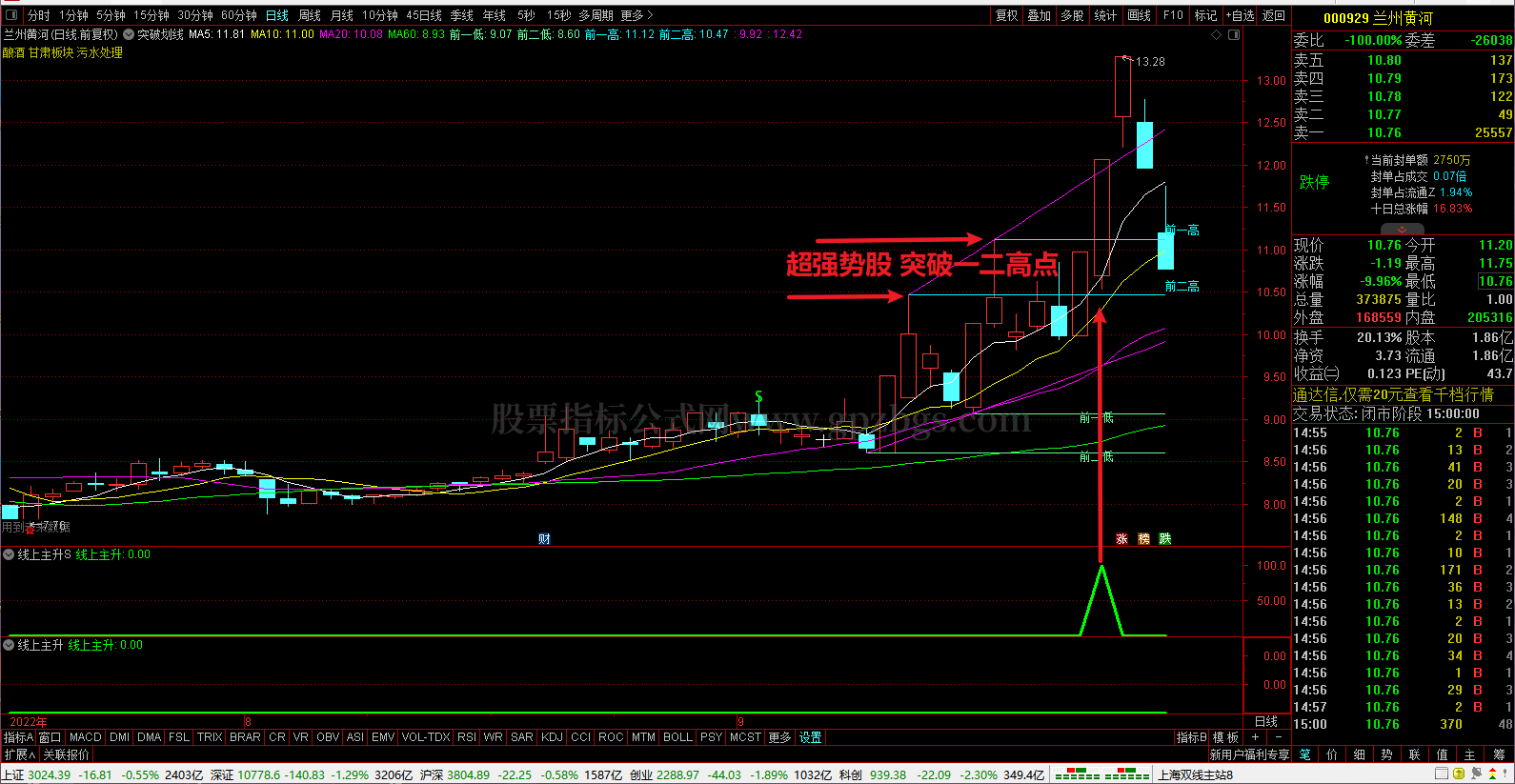
Task: Collapse the 线上主升 indicator panel
Action: (x=9, y=645)
